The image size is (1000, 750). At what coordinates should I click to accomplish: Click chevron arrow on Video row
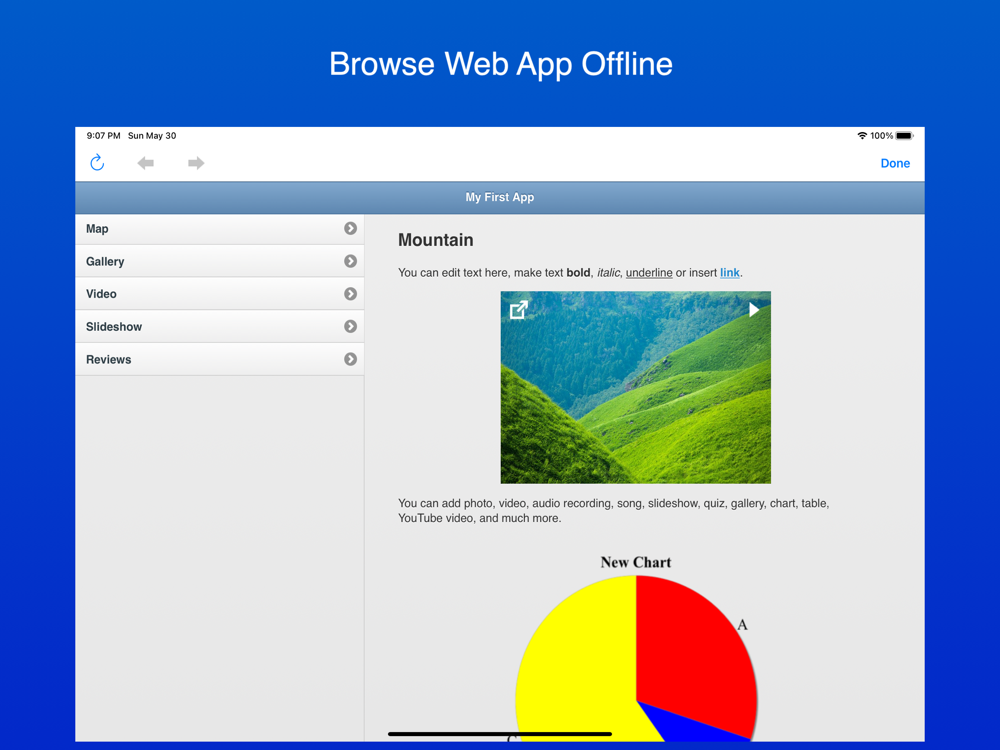[x=350, y=293]
